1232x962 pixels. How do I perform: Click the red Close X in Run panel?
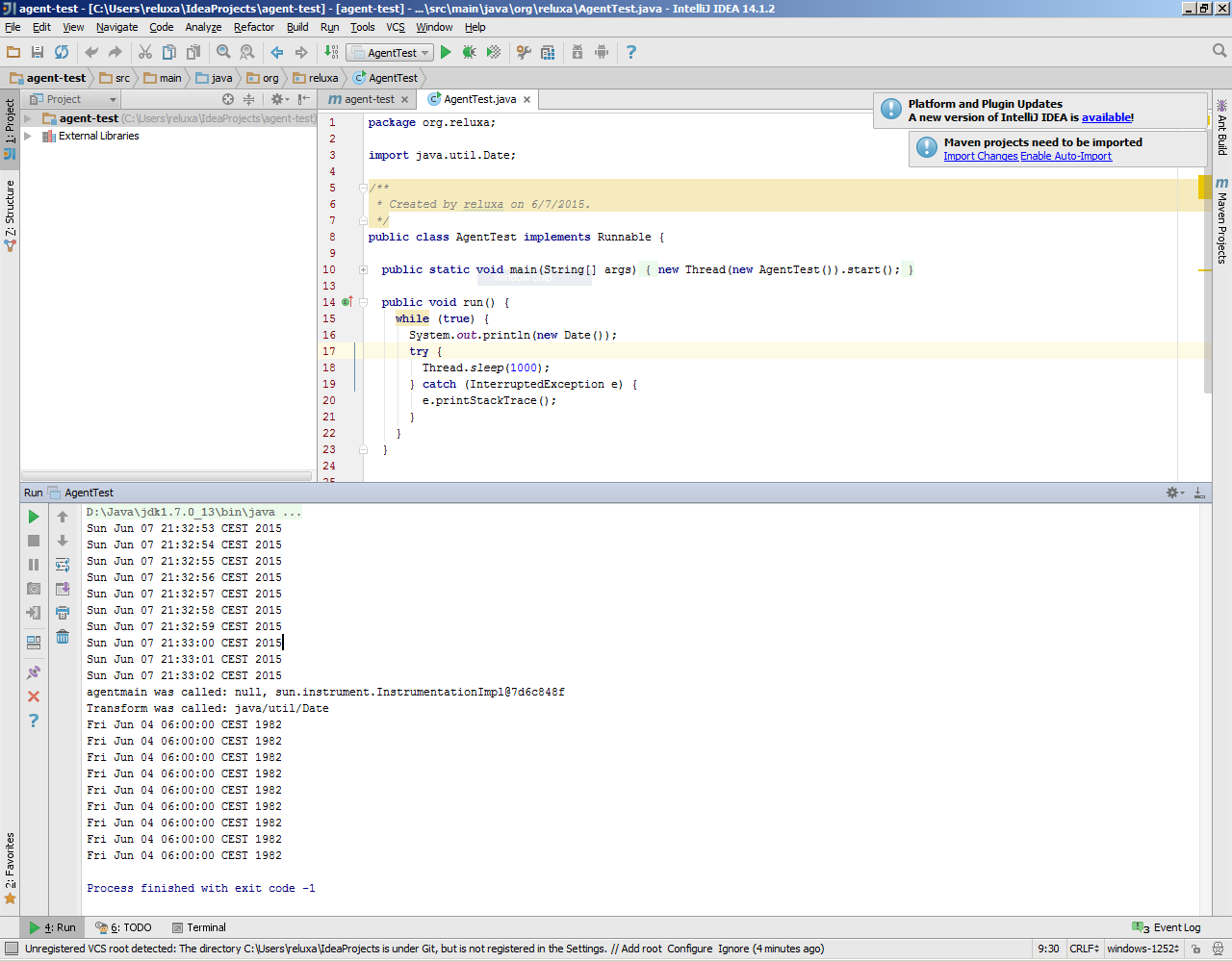pos(34,696)
